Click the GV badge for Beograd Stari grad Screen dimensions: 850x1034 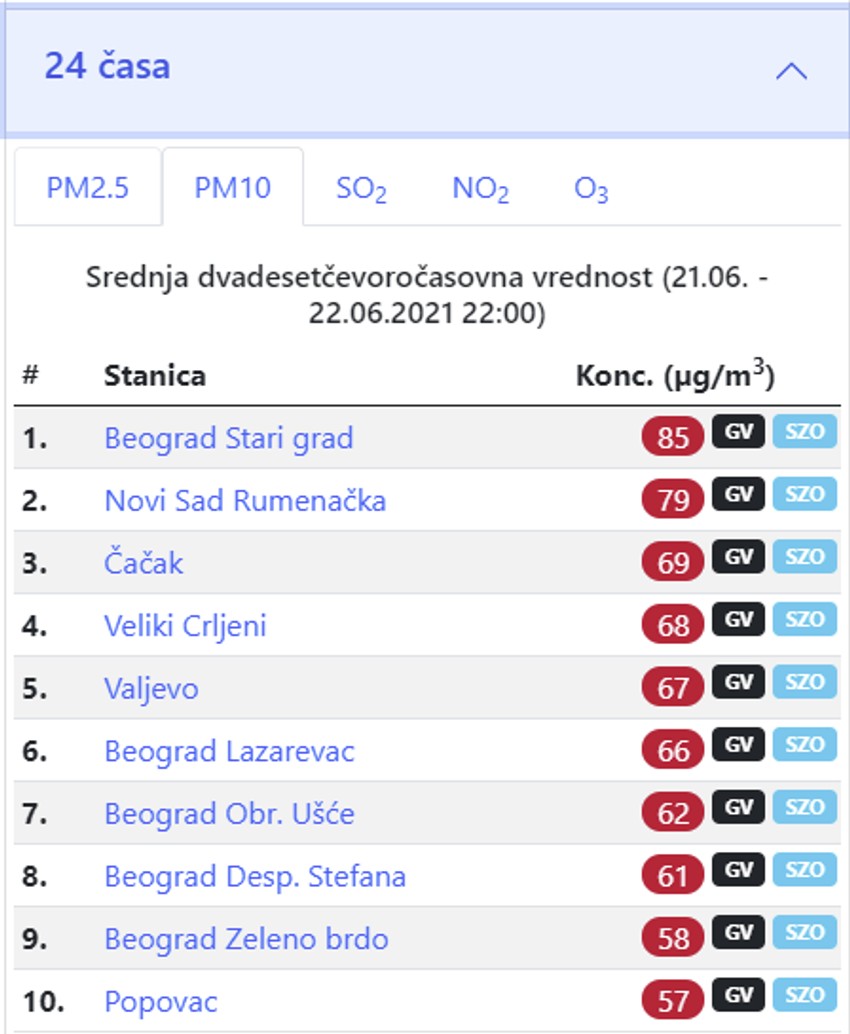pyautogui.click(x=738, y=432)
